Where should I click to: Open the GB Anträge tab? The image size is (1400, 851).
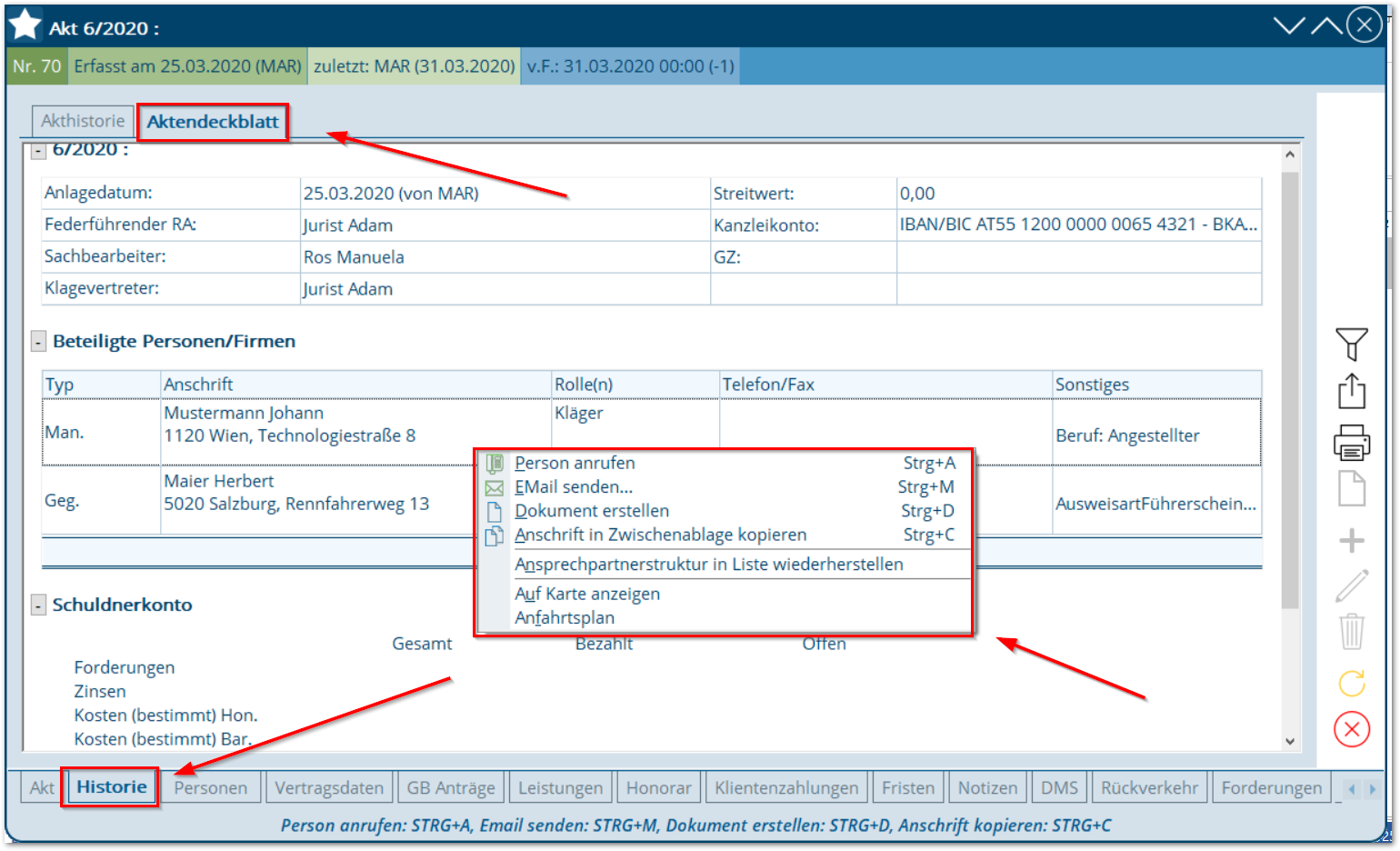point(451,787)
